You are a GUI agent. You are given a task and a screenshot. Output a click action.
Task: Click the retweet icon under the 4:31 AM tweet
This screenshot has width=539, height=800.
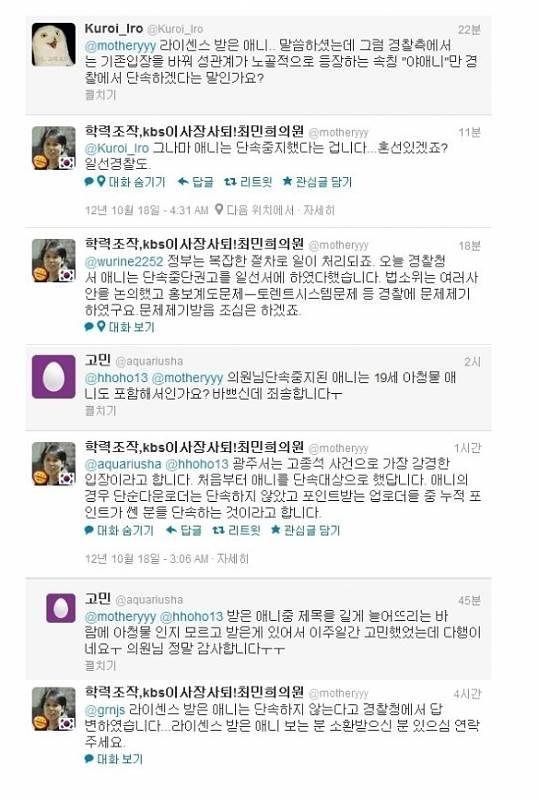click(230, 182)
